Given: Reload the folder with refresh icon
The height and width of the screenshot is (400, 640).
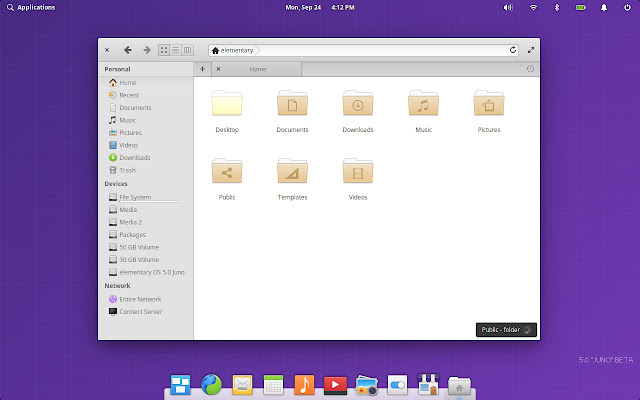Looking at the screenshot, I should (513, 50).
